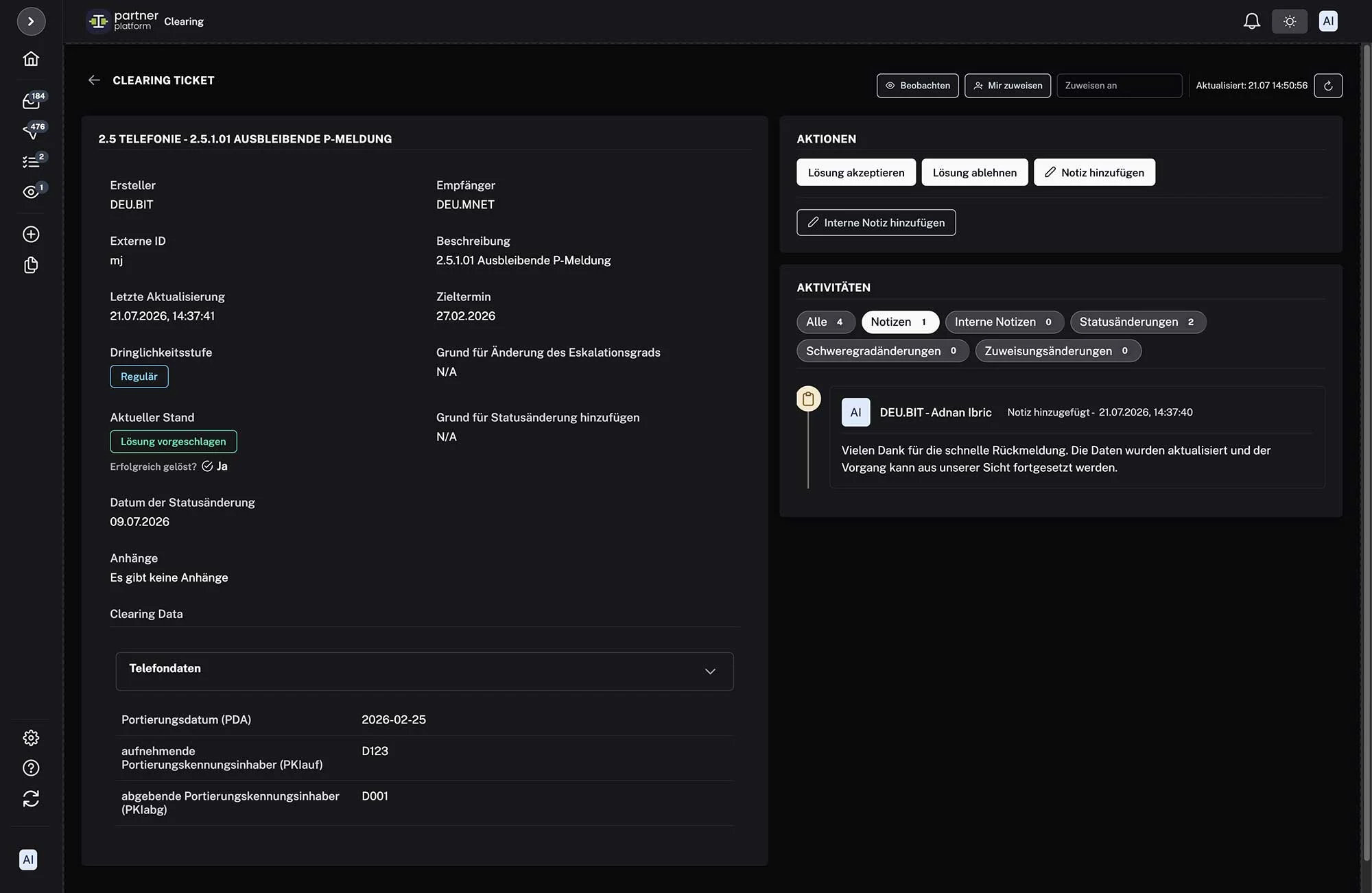Open the AI user avatar in the header
This screenshot has height=893, width=1372.
[1328, 21]
